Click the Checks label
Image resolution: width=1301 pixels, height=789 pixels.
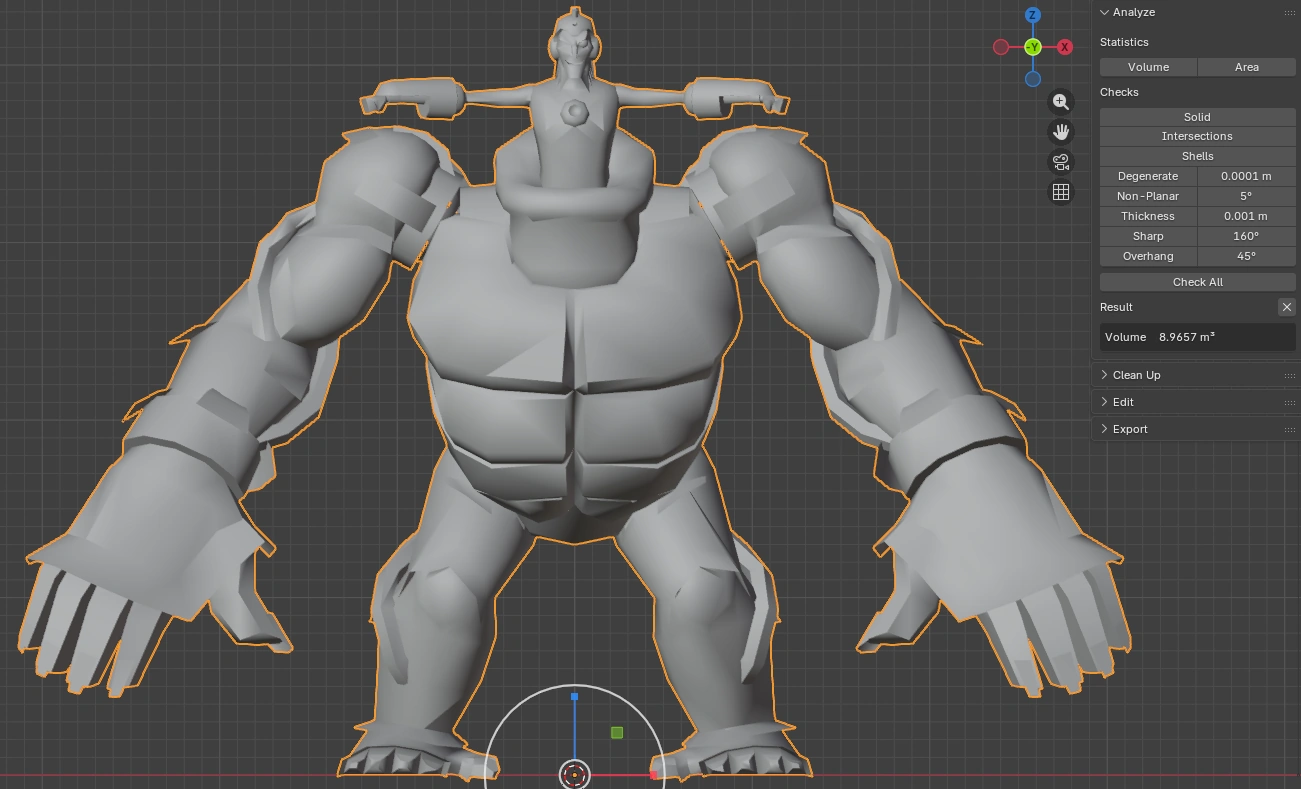pos(1119,92)
